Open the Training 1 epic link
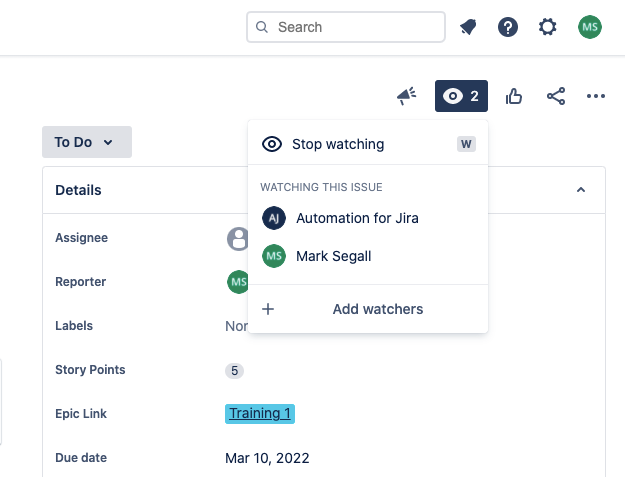Screen dimensions: 625x477 click(x=260, y=414)
